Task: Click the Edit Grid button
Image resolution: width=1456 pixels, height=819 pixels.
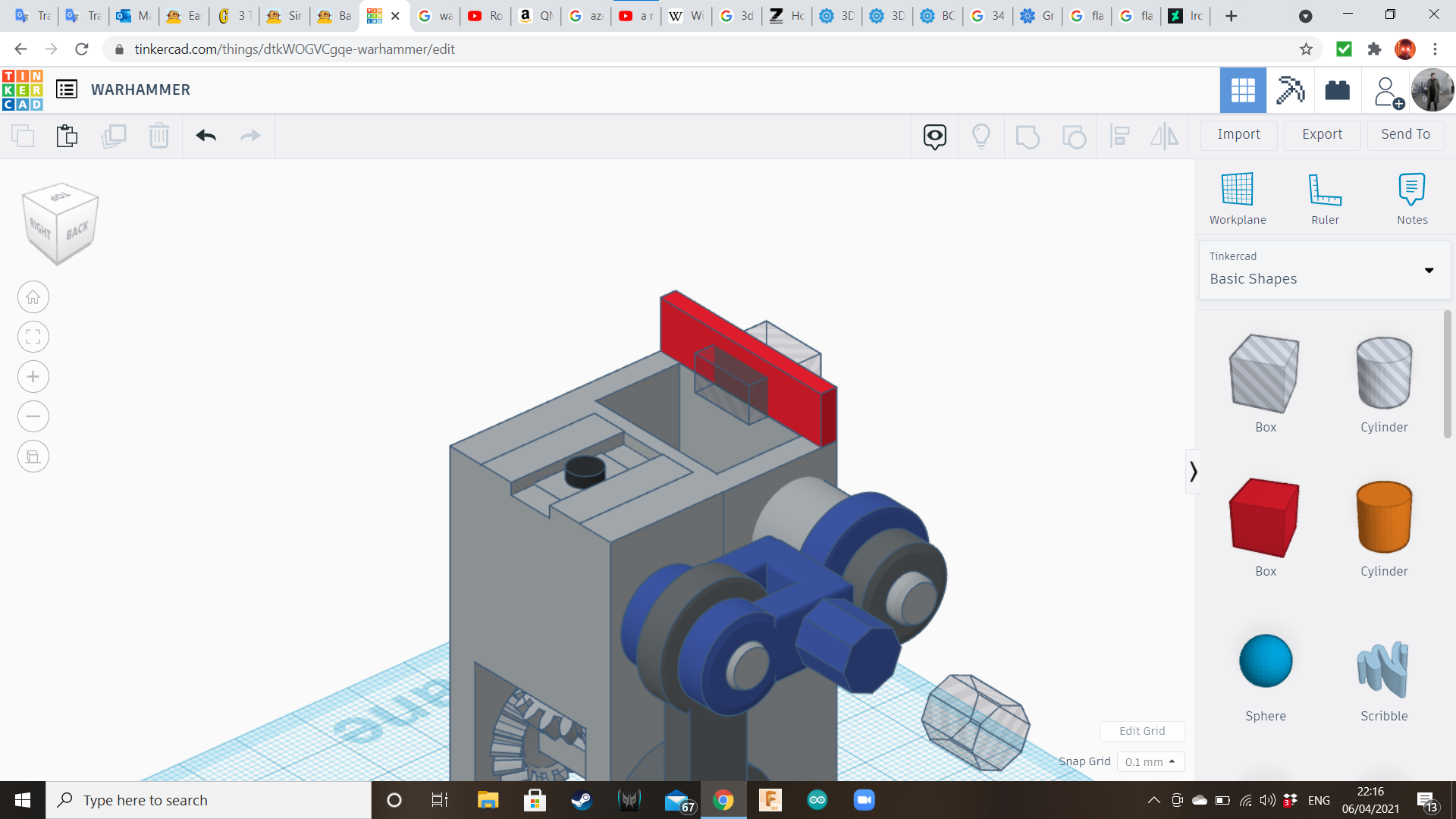Action: coord(1141,731)
